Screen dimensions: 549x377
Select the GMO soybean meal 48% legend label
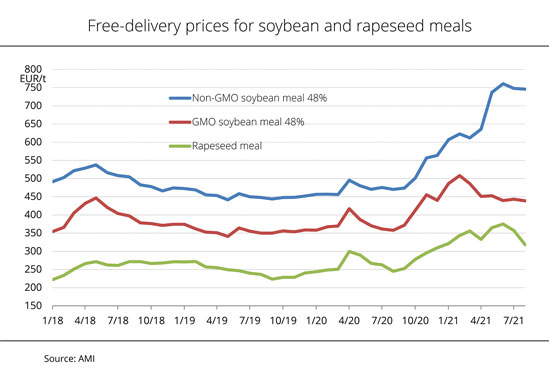[248, 122]
